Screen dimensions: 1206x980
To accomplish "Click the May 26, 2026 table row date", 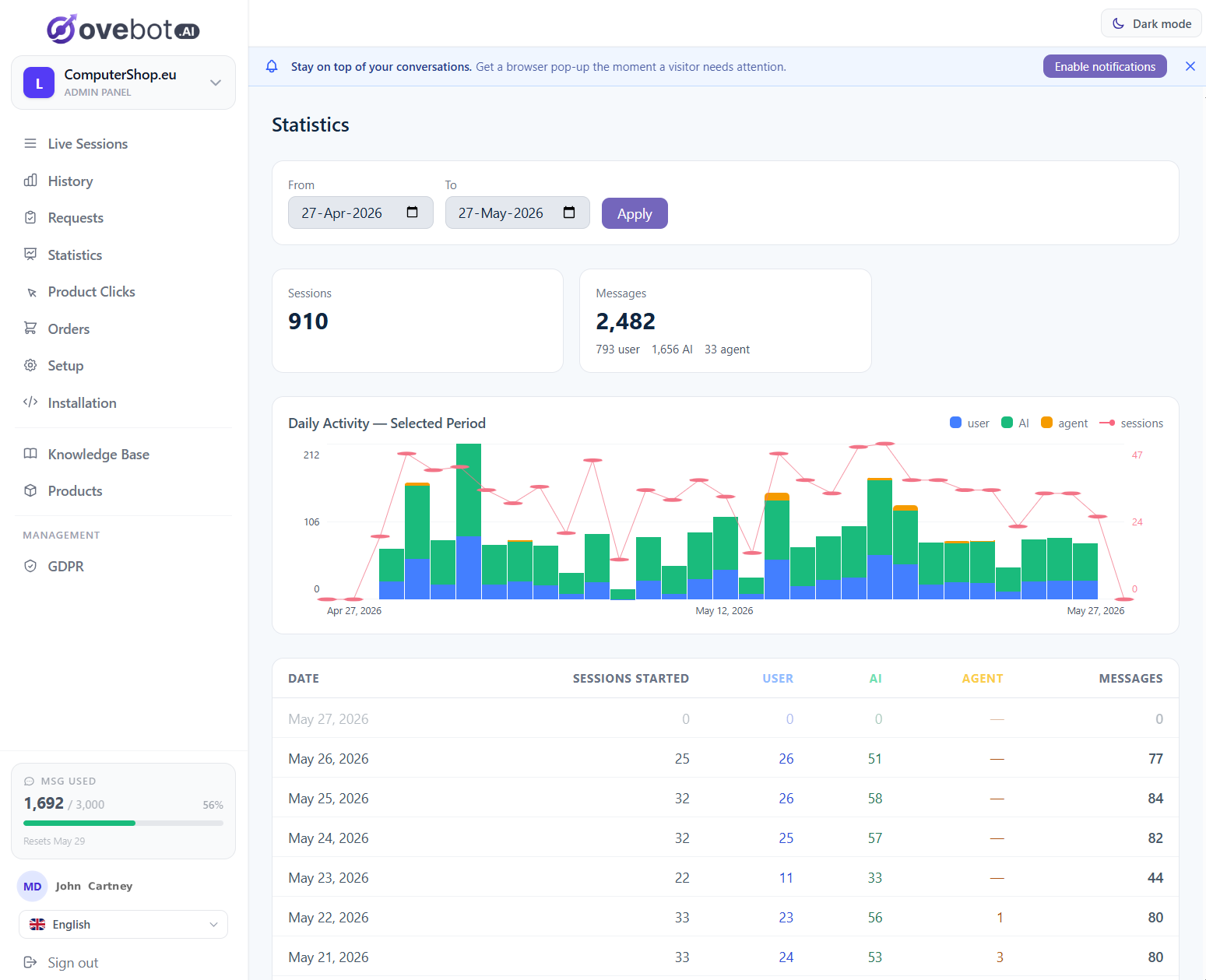I will click(329, 758).
